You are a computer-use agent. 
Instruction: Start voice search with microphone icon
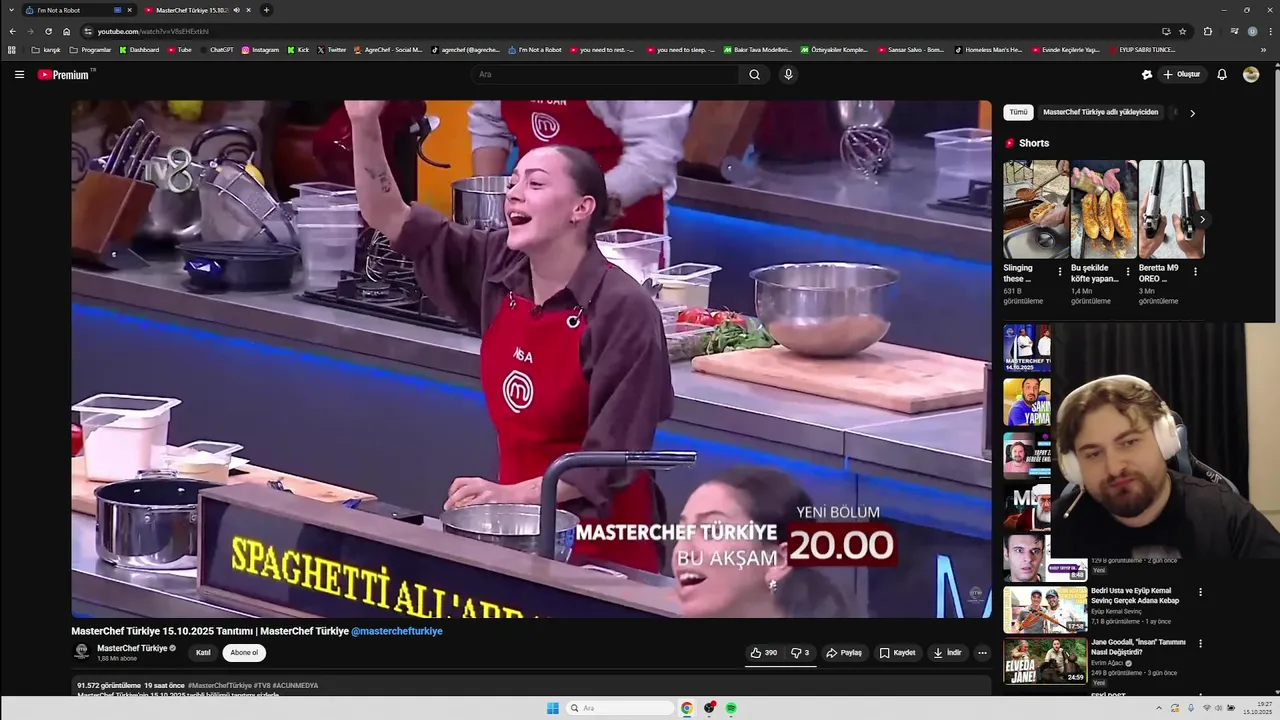(788, 74)
